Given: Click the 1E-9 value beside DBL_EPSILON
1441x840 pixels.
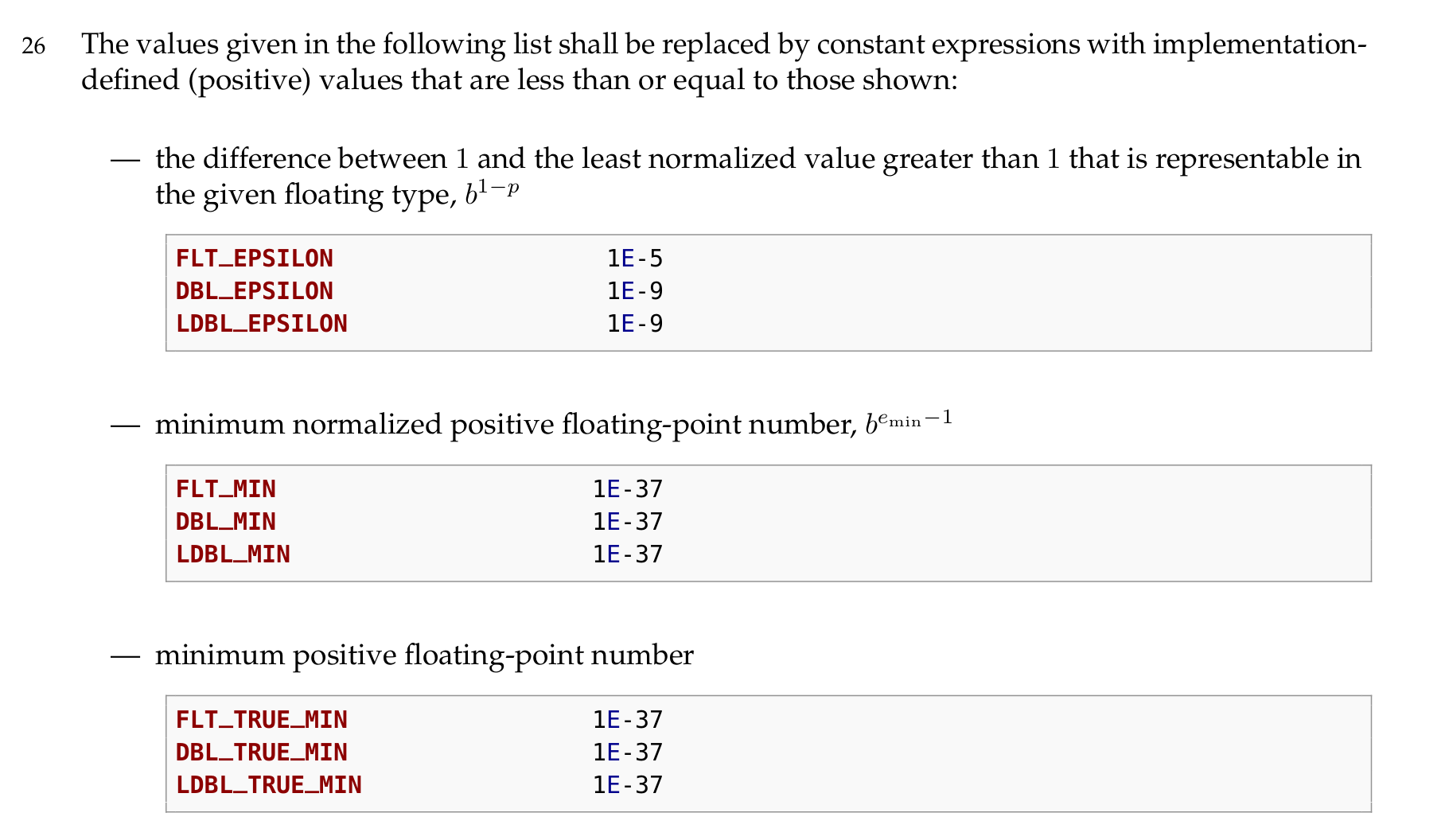Looking at the screenshot, I should pos(635,291).
